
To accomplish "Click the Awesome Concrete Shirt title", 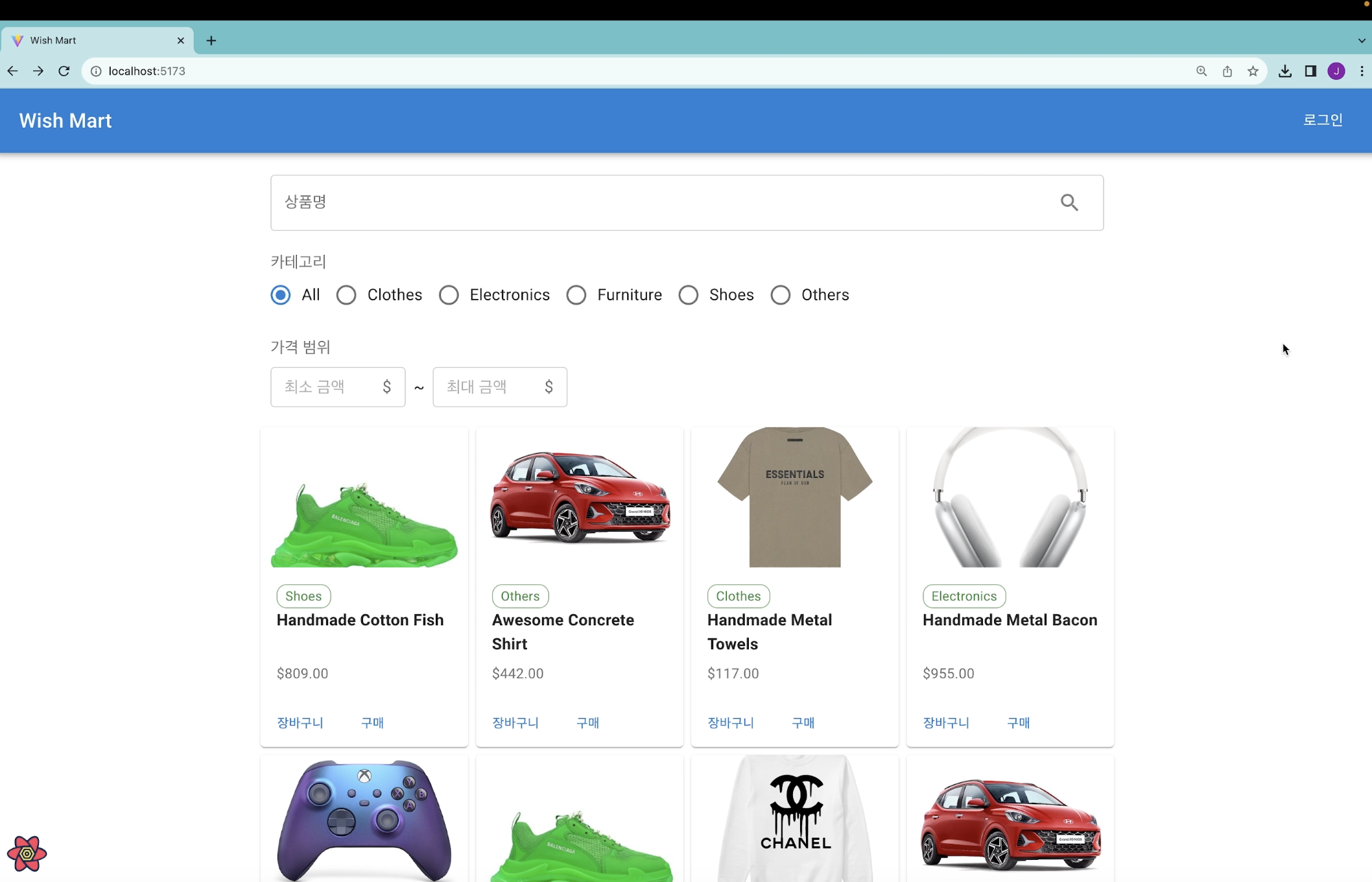I will 563,632.
